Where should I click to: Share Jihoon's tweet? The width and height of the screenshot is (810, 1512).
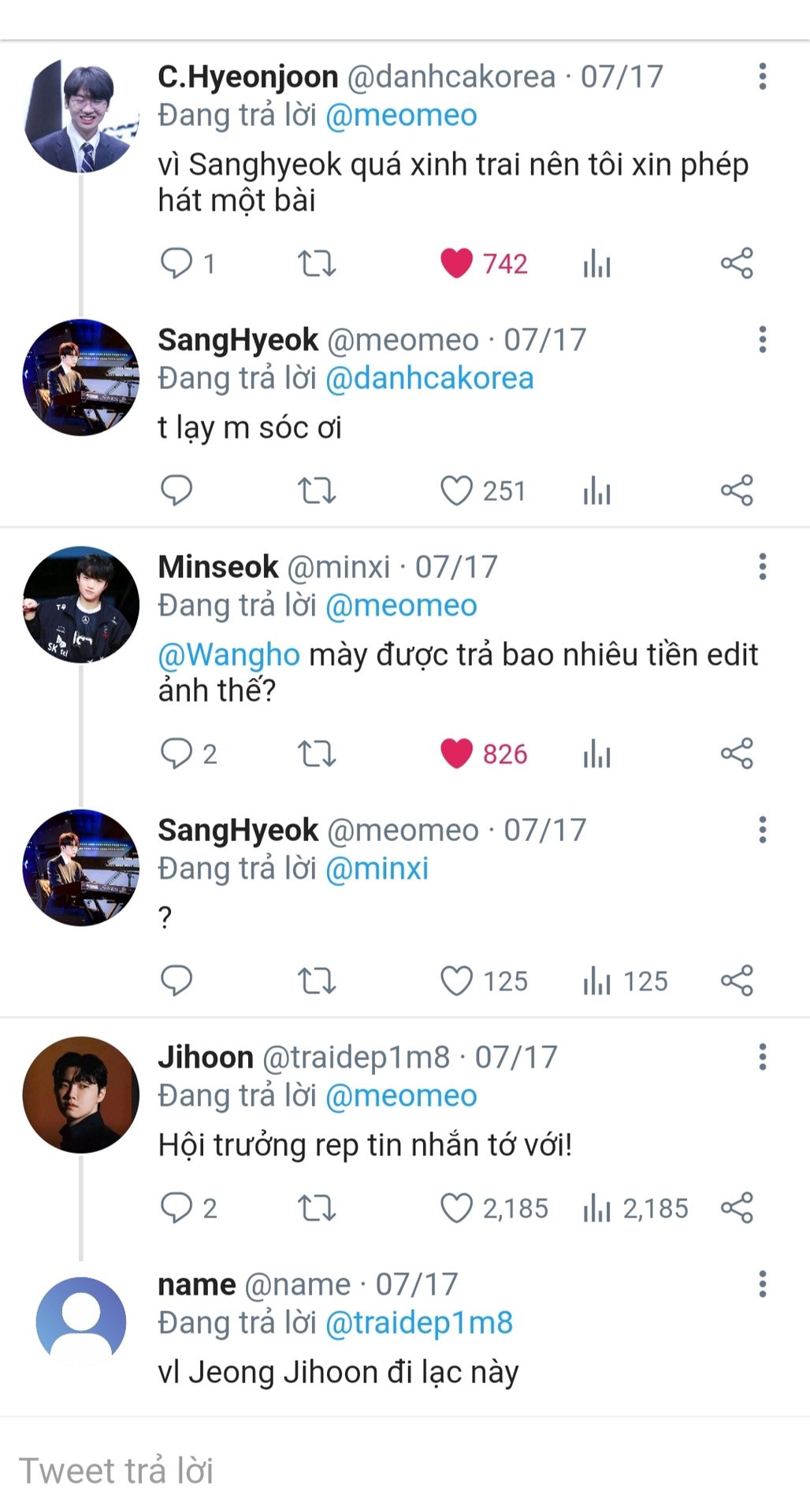click(x=737, y=1208)
